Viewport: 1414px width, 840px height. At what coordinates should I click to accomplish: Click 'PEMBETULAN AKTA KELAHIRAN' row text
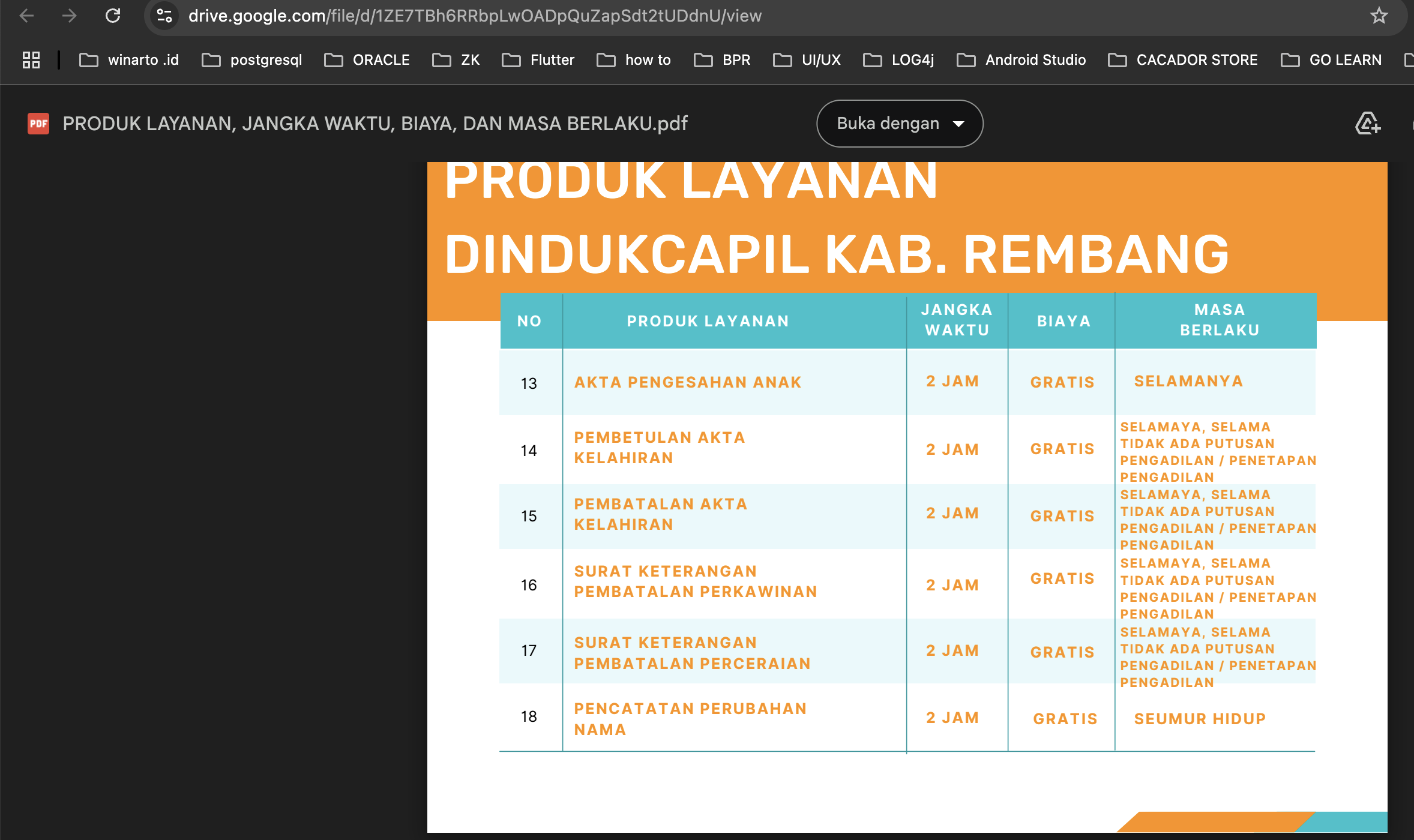click(660, 448)
